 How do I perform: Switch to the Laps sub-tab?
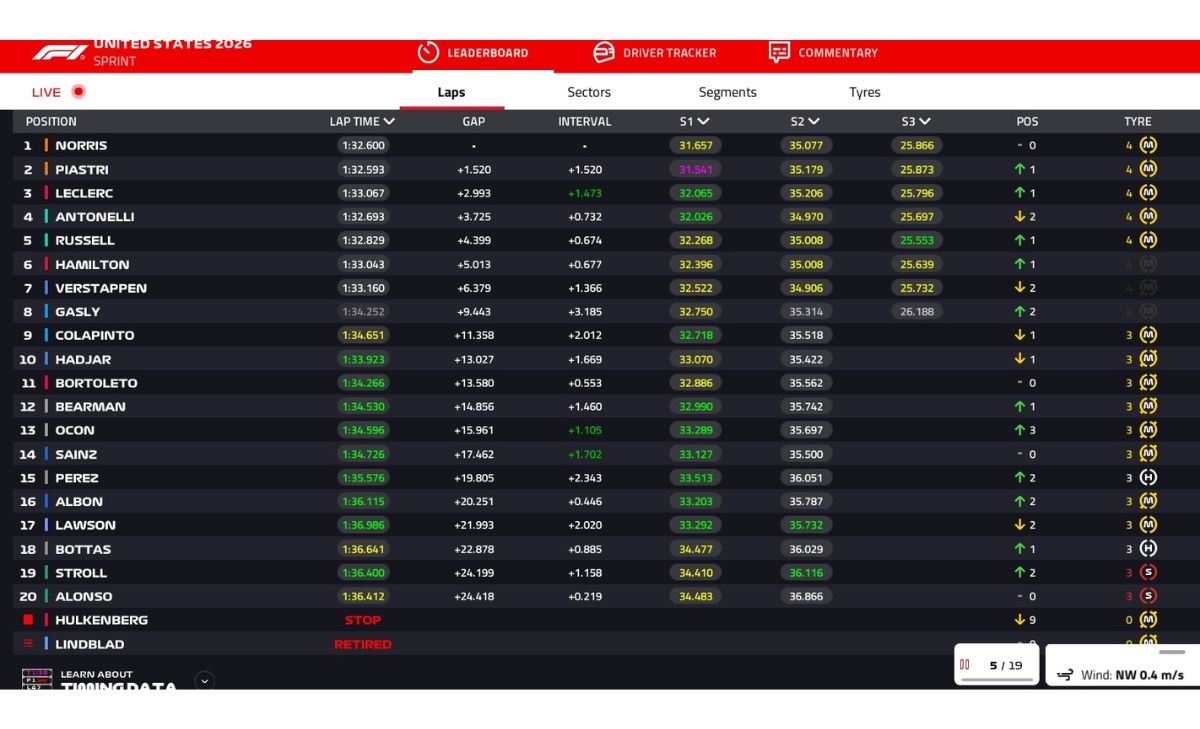tap(451, 92)
